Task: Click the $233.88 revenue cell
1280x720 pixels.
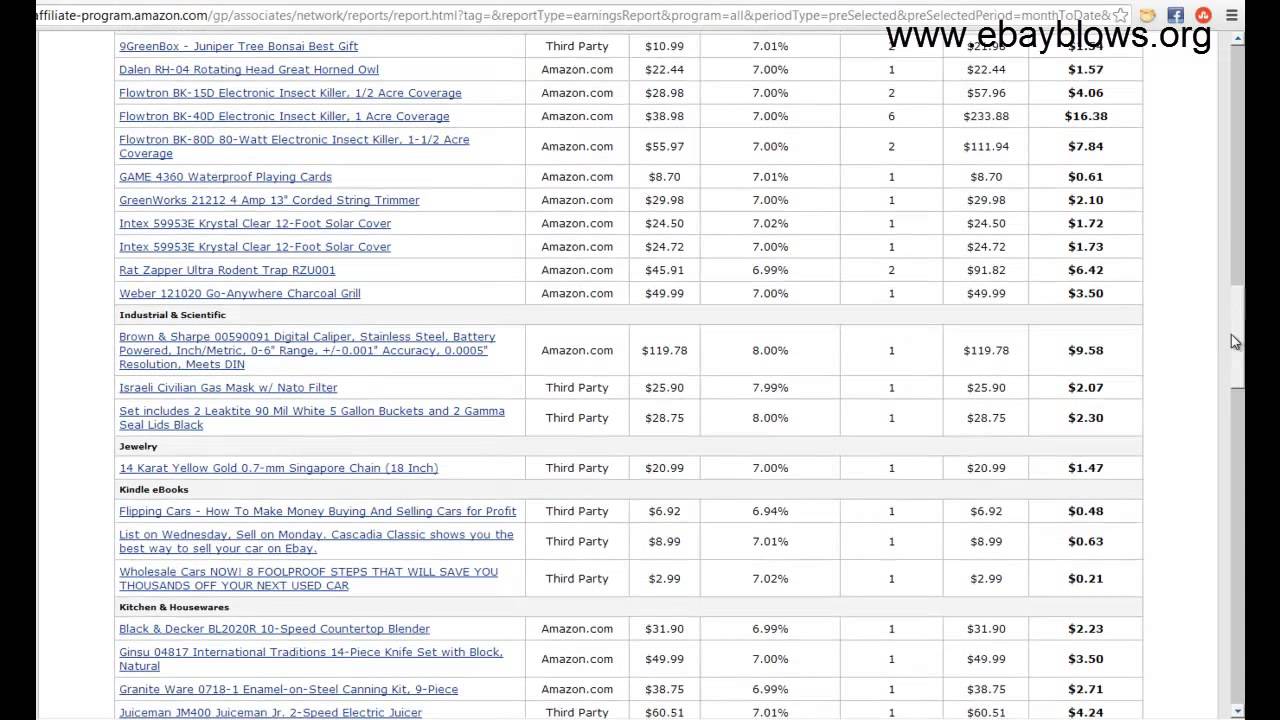Action: pyautogui.click(x=986, y=116)
